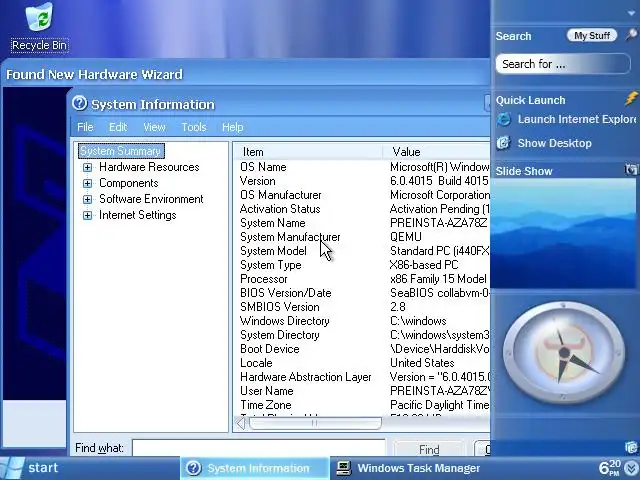Open the View menu
This screenshot has height=480, width=640.
point(154,127)
